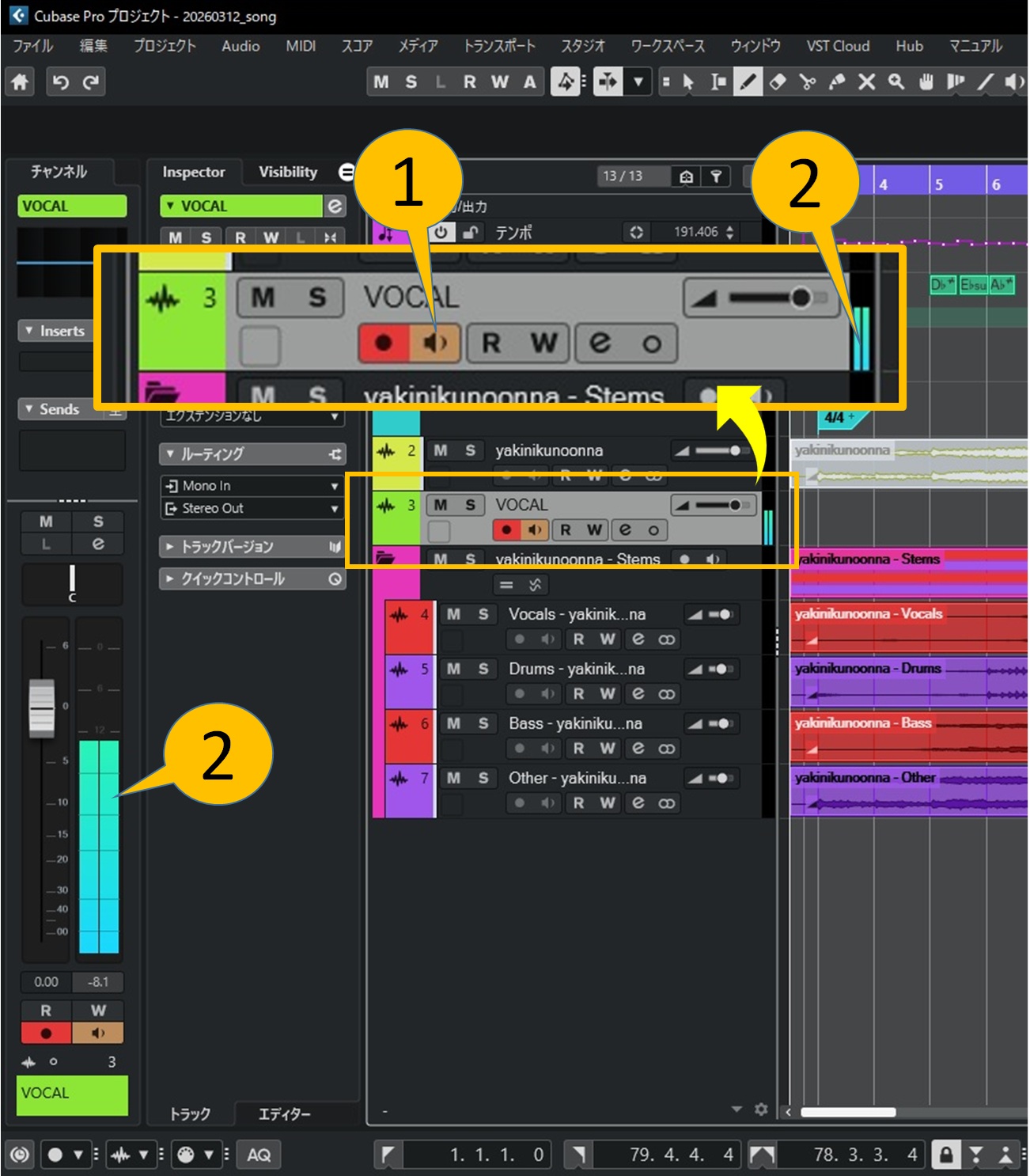Toggle record enable on VOCAL track
Viewport: 1030px width, 1176px height.
[x=506, y=529]
